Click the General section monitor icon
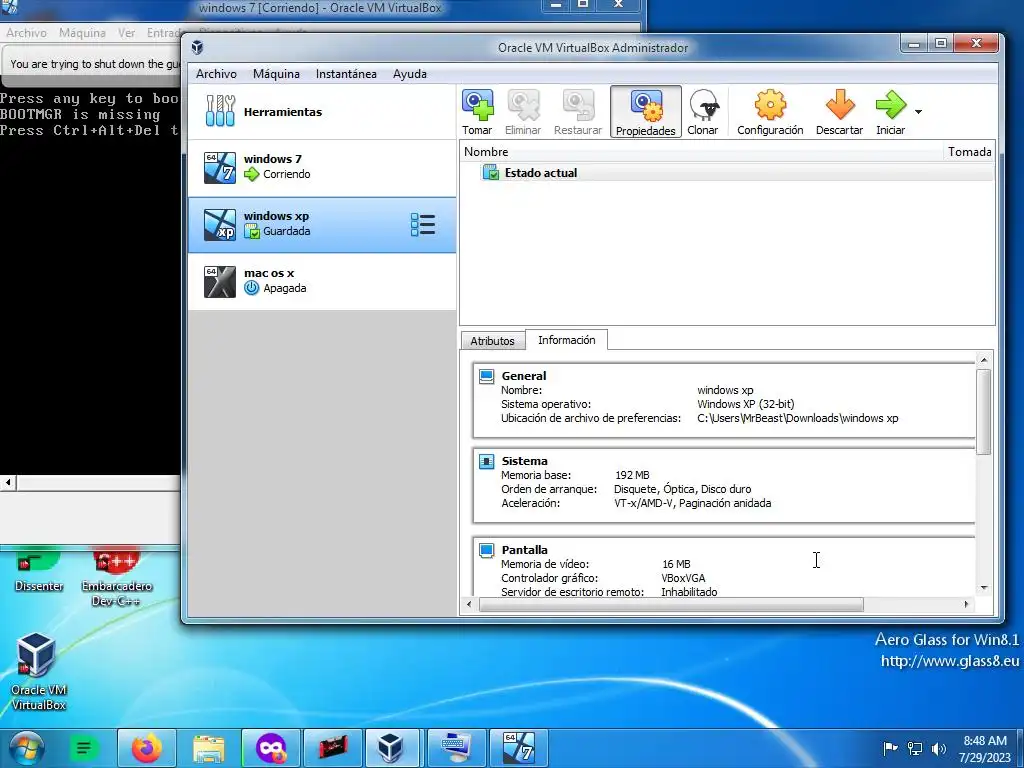The image size is (1024, 768). [487, 376]
